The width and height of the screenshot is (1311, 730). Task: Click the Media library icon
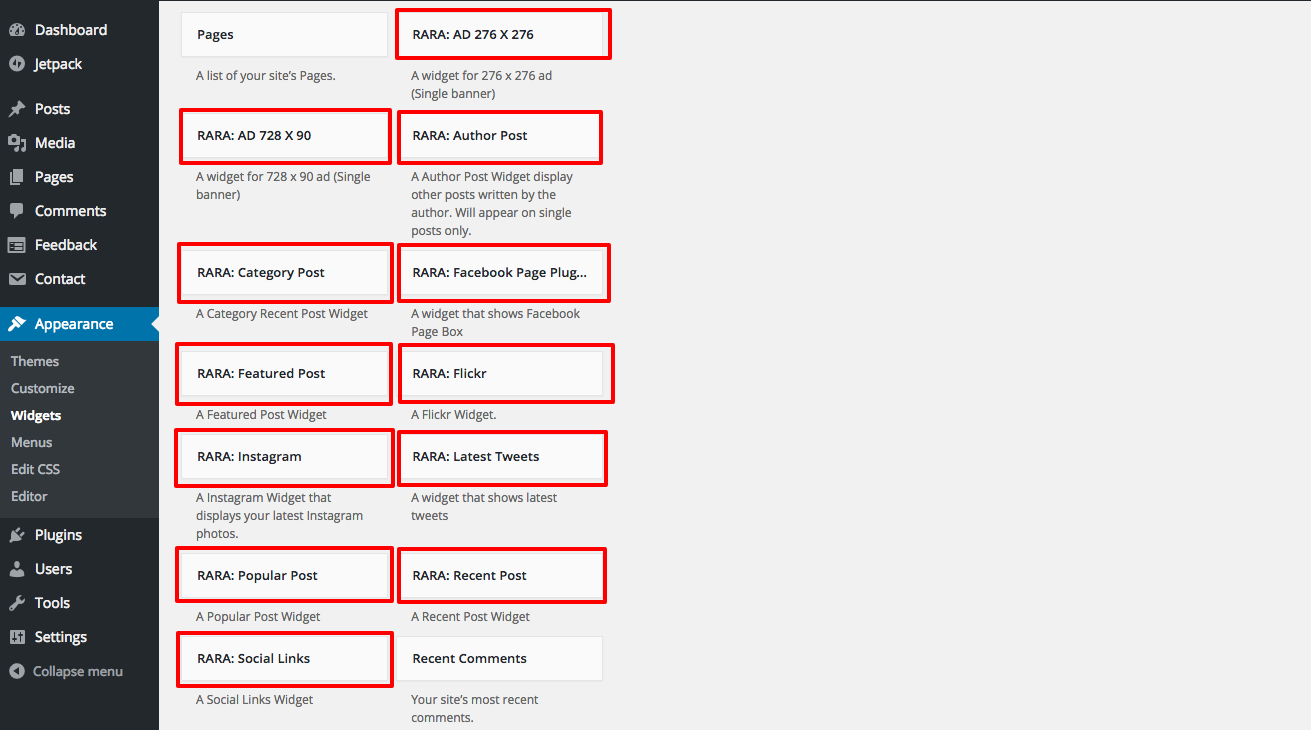point(17,143)
